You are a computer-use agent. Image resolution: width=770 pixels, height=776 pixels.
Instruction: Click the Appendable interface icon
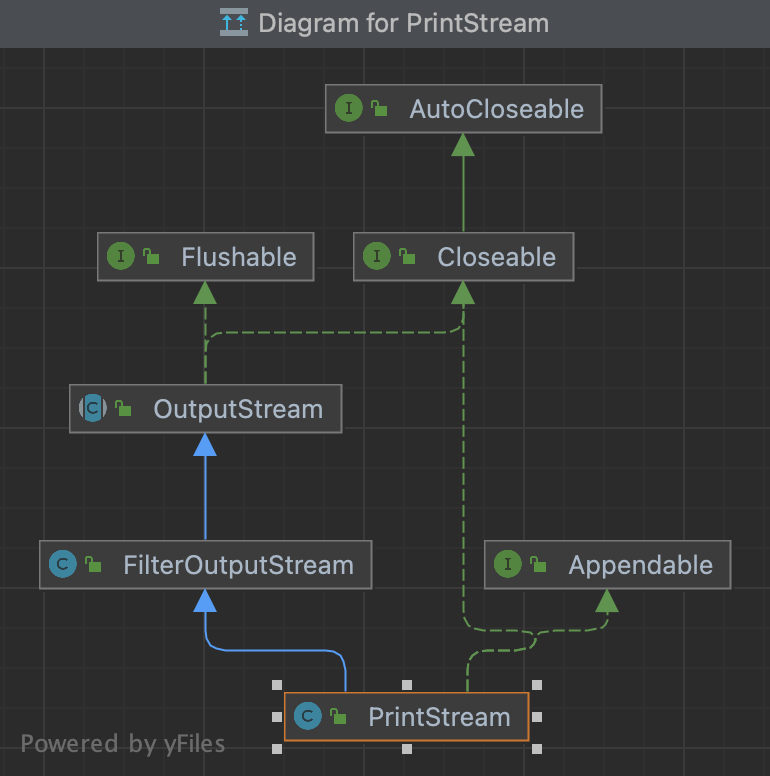(509, 565)
